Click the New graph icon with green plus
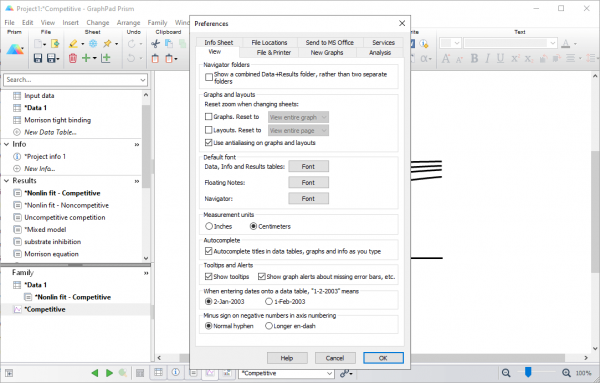The width and height of the screenshot is (600, 383). click(106, 58)
